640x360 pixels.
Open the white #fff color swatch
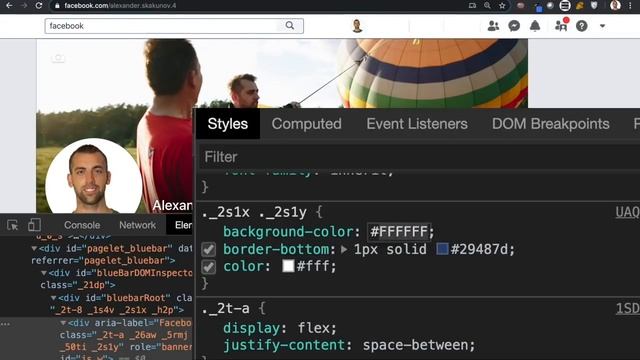point(288,266)
